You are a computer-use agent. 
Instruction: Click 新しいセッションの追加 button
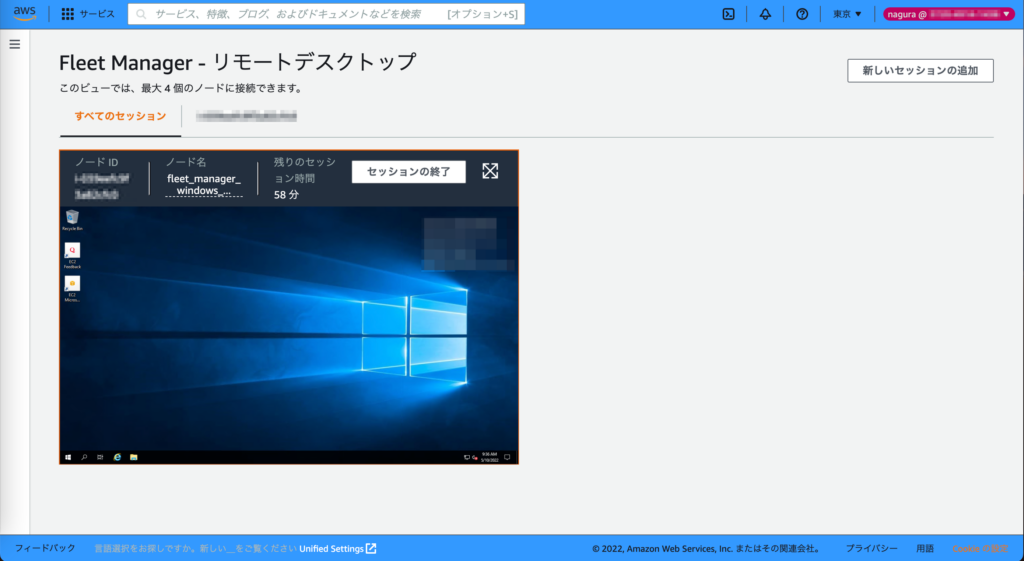tap(920, 71)
